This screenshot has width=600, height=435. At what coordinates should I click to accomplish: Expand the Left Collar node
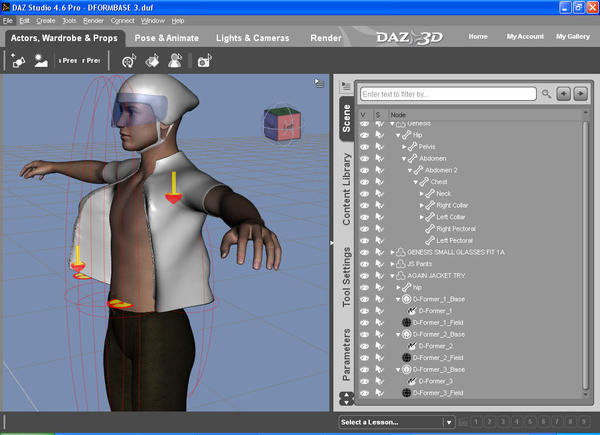(x=422, y=217)
